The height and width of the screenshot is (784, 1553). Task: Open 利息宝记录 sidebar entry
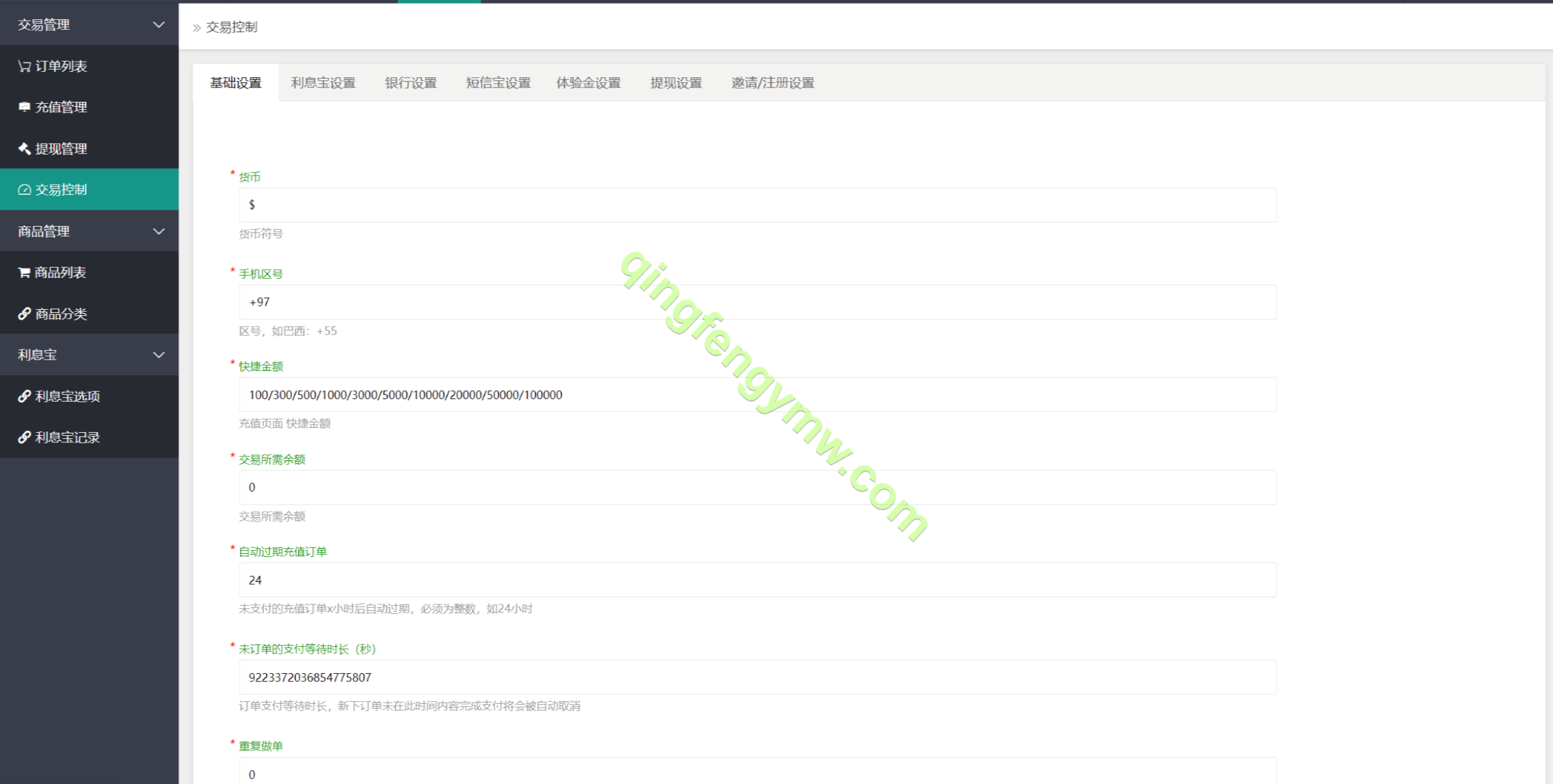(89, 438)
